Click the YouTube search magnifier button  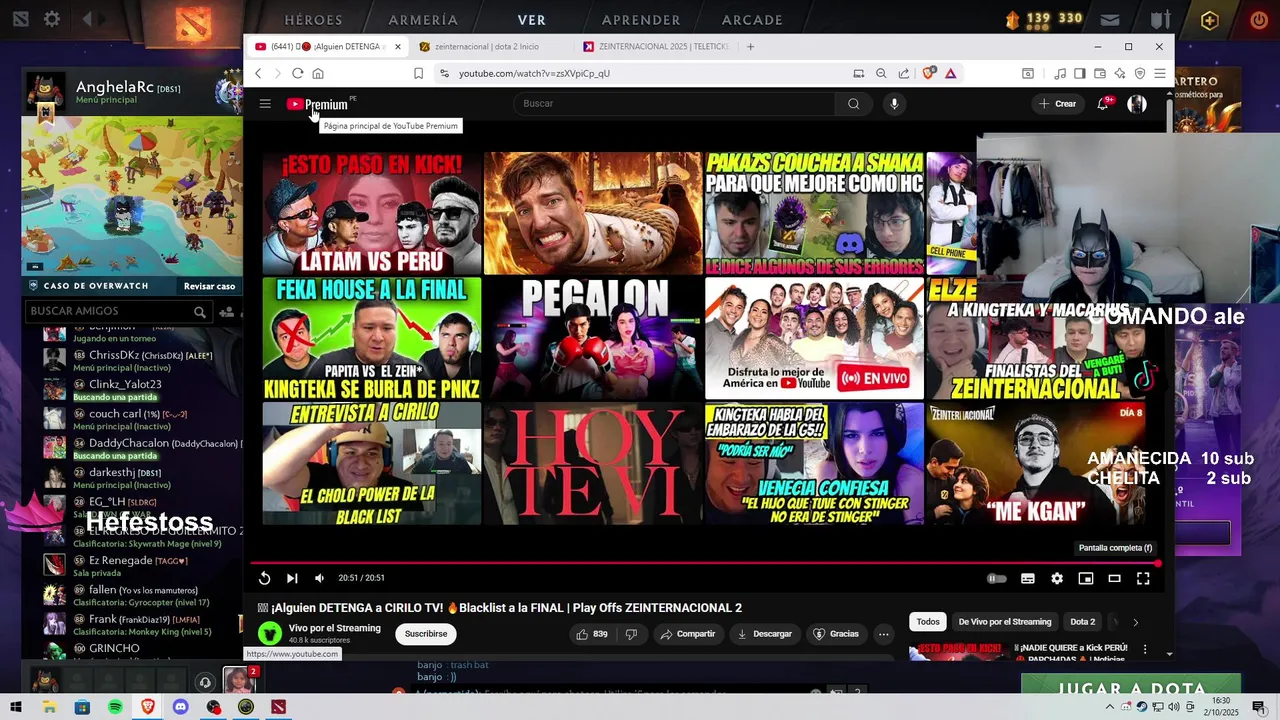pos(853,104)
